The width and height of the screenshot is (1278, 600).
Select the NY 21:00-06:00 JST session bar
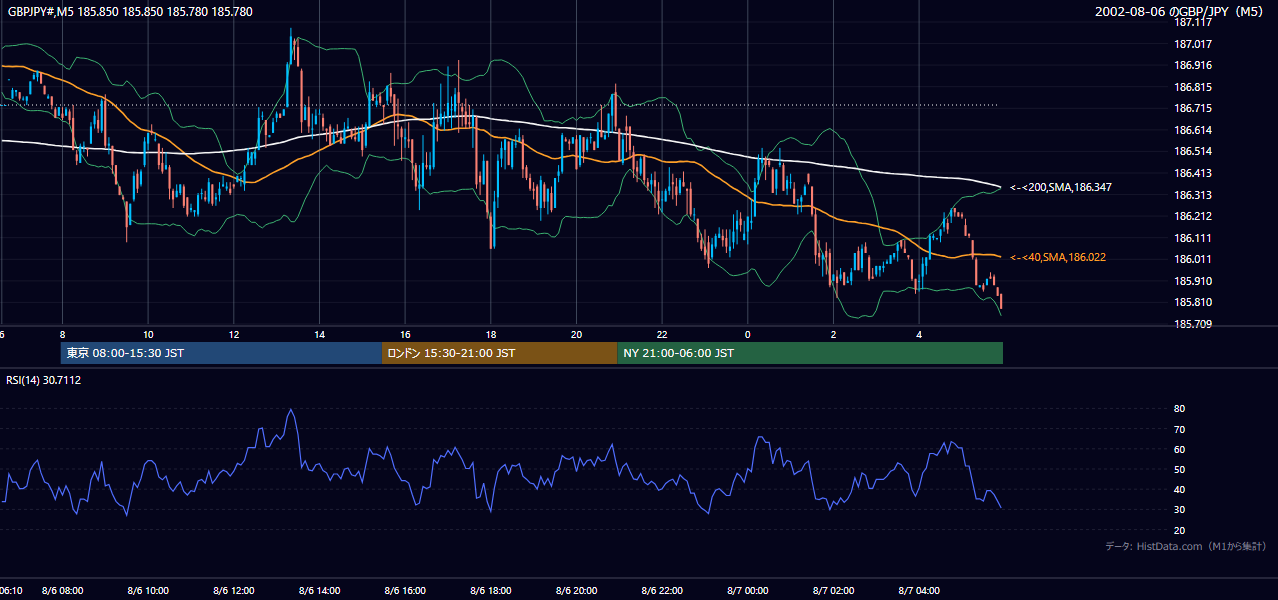(x=810, y=353)
